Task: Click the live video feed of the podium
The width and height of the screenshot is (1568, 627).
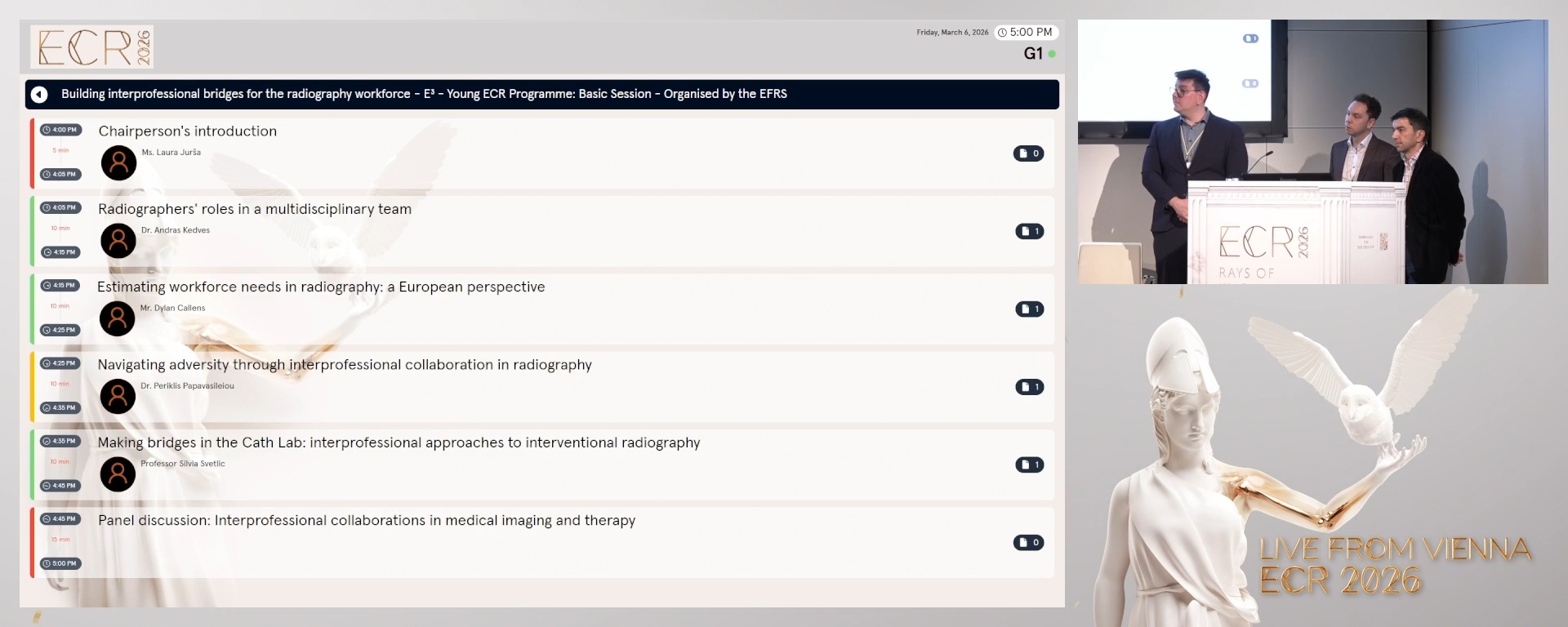Action: pos(1312,152)
